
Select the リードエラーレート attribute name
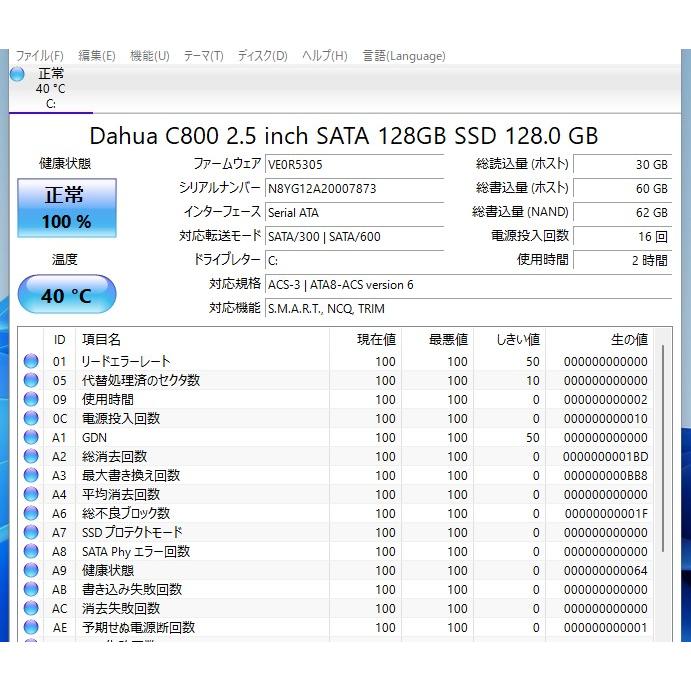126,361
